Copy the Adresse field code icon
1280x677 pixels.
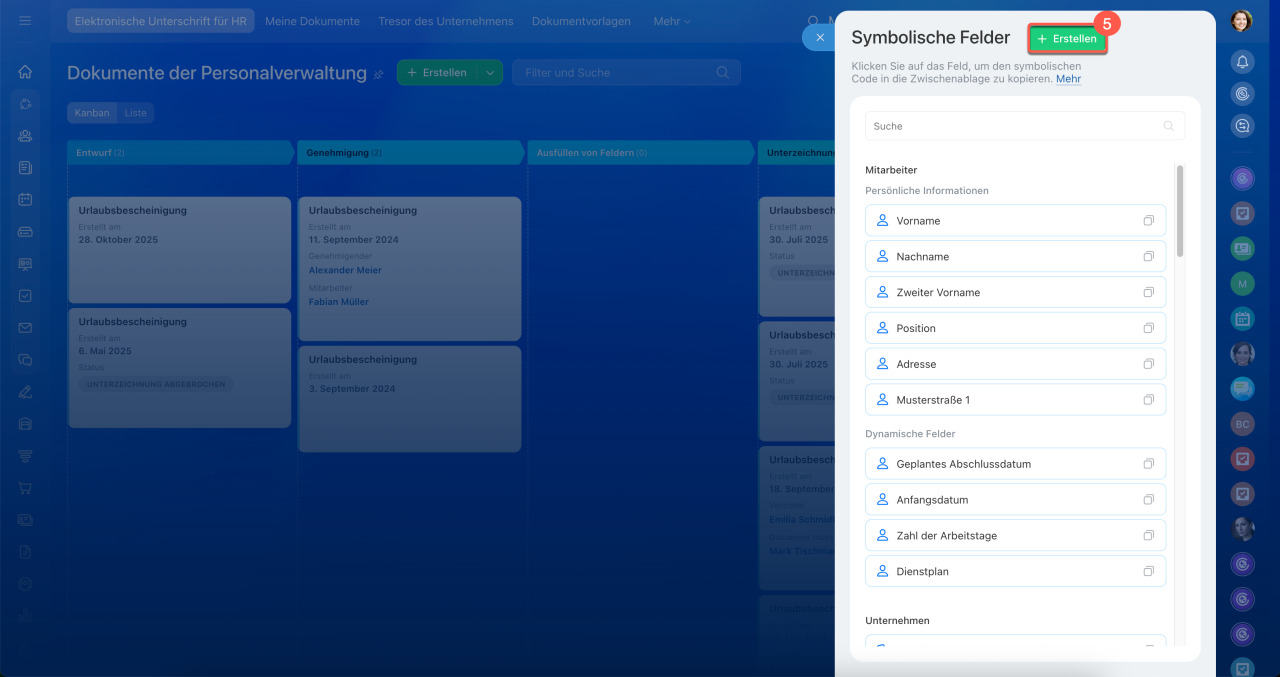[x=1148, y=365]
